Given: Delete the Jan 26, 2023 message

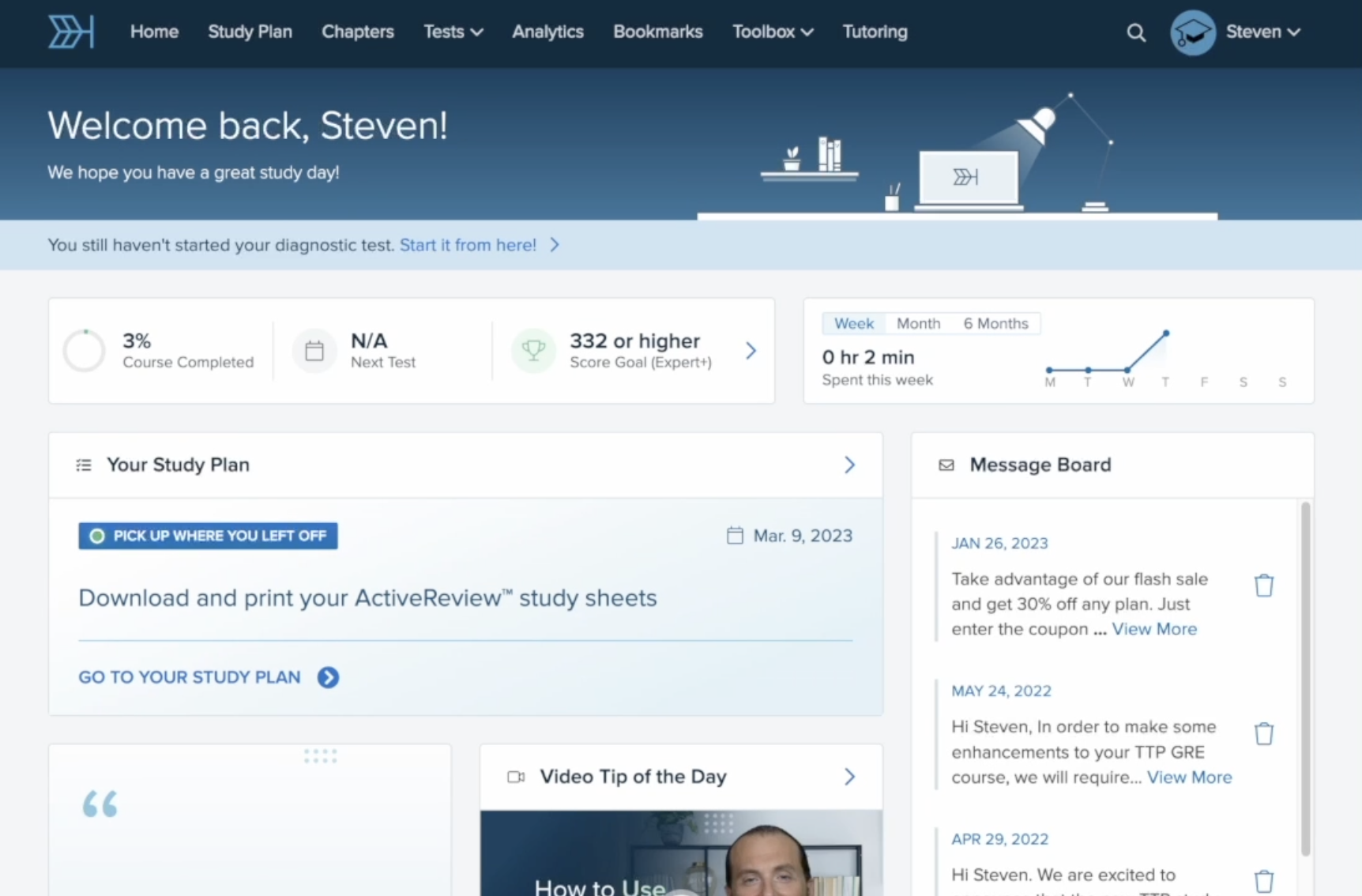Looking at the screenshot, I should tap(1263, 585).
